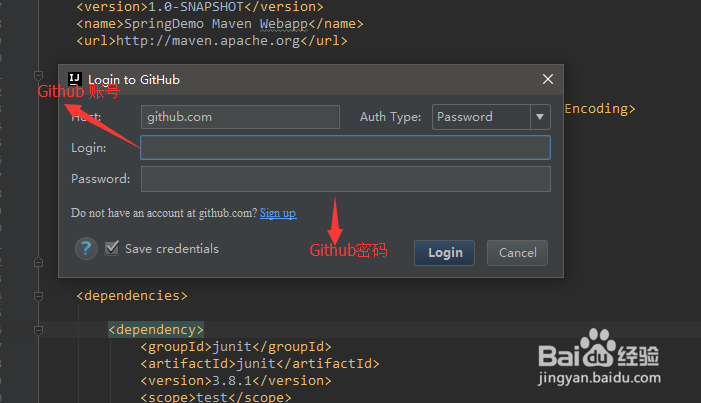Screen dimensions: 701x403
Task: Collapse the fold marker beside dependency tag
Action: coord(38,330)
